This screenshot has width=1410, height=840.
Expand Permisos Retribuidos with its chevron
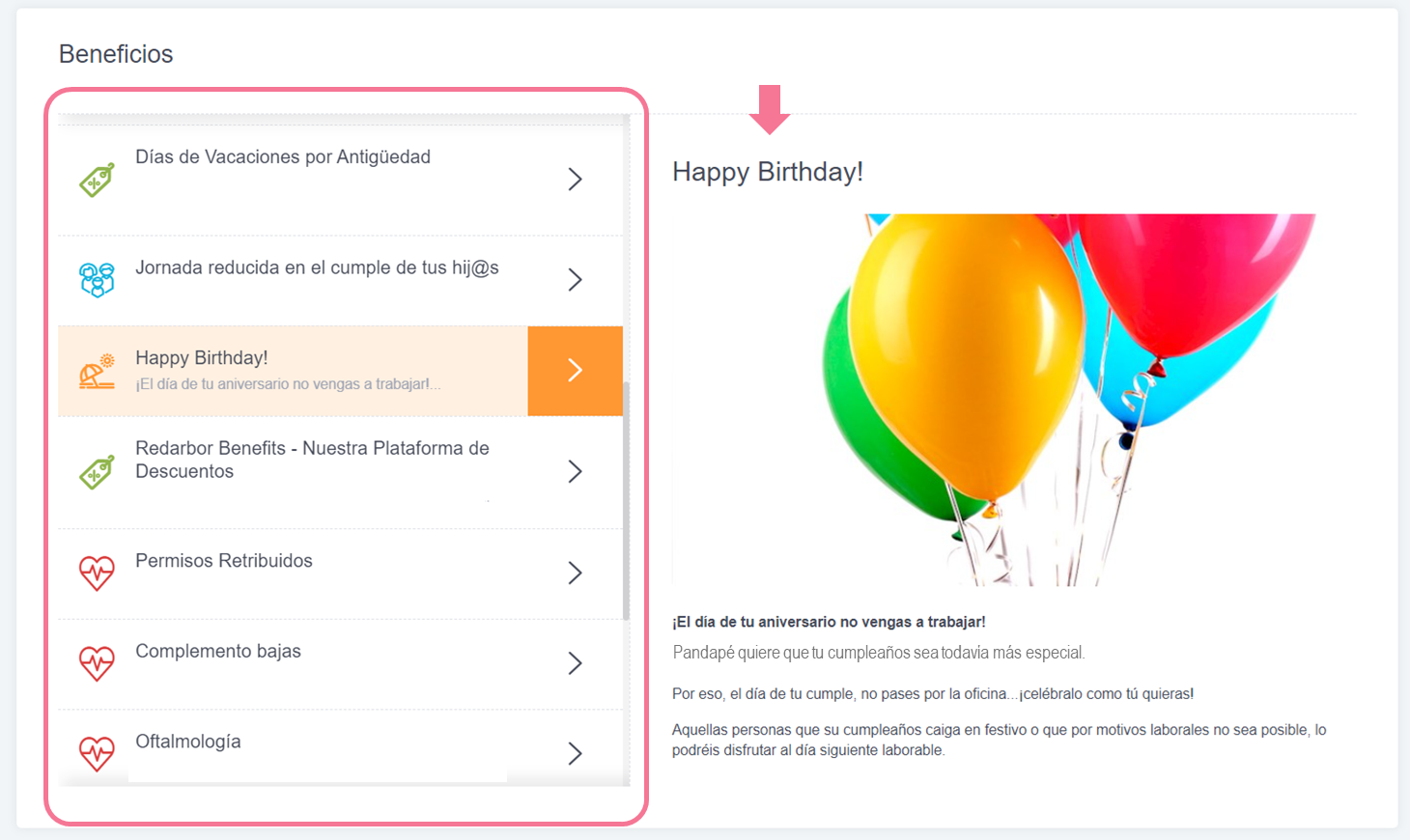click(575, 574)
